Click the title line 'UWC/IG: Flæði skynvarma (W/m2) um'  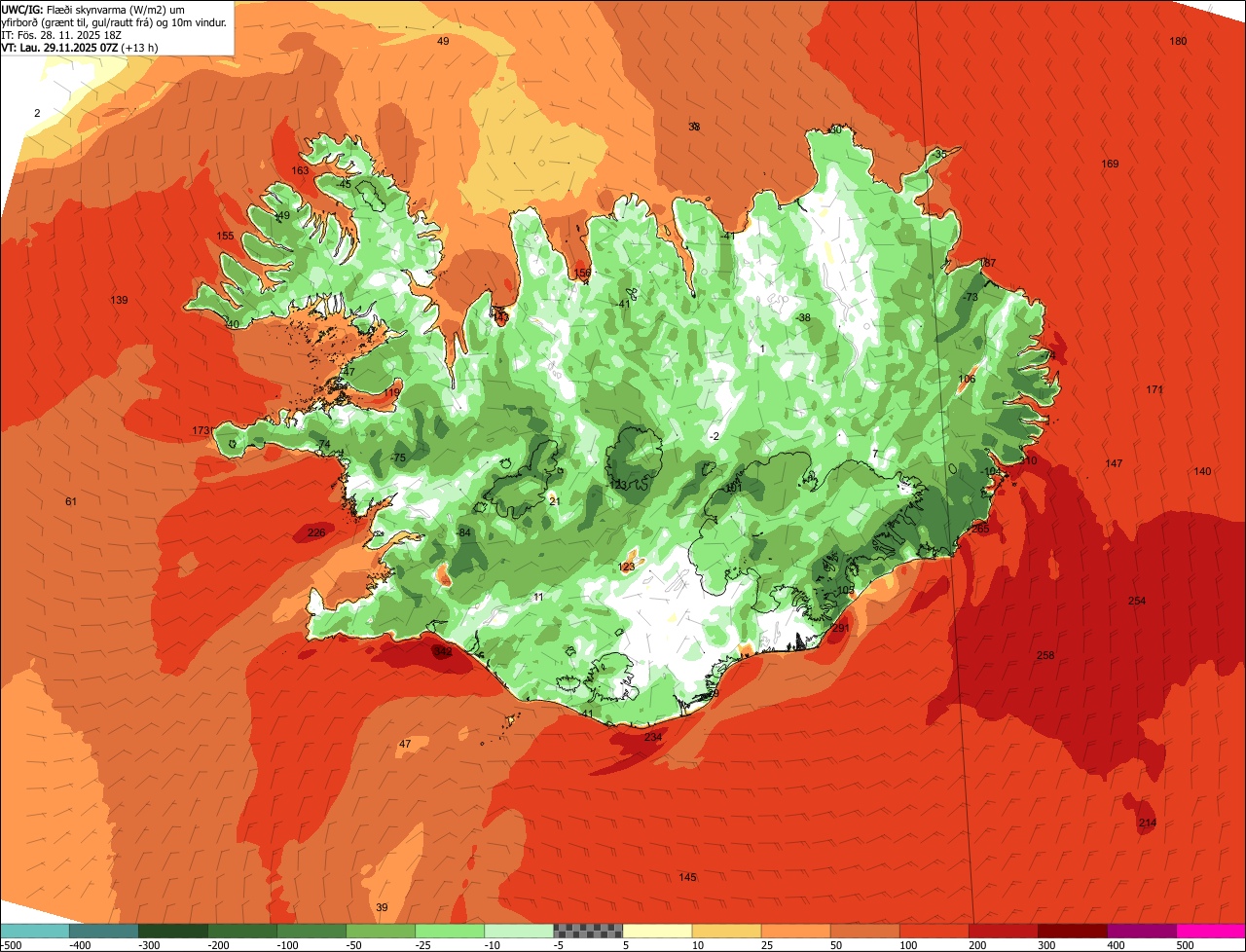pyautogui.click(x=94, y=9)
